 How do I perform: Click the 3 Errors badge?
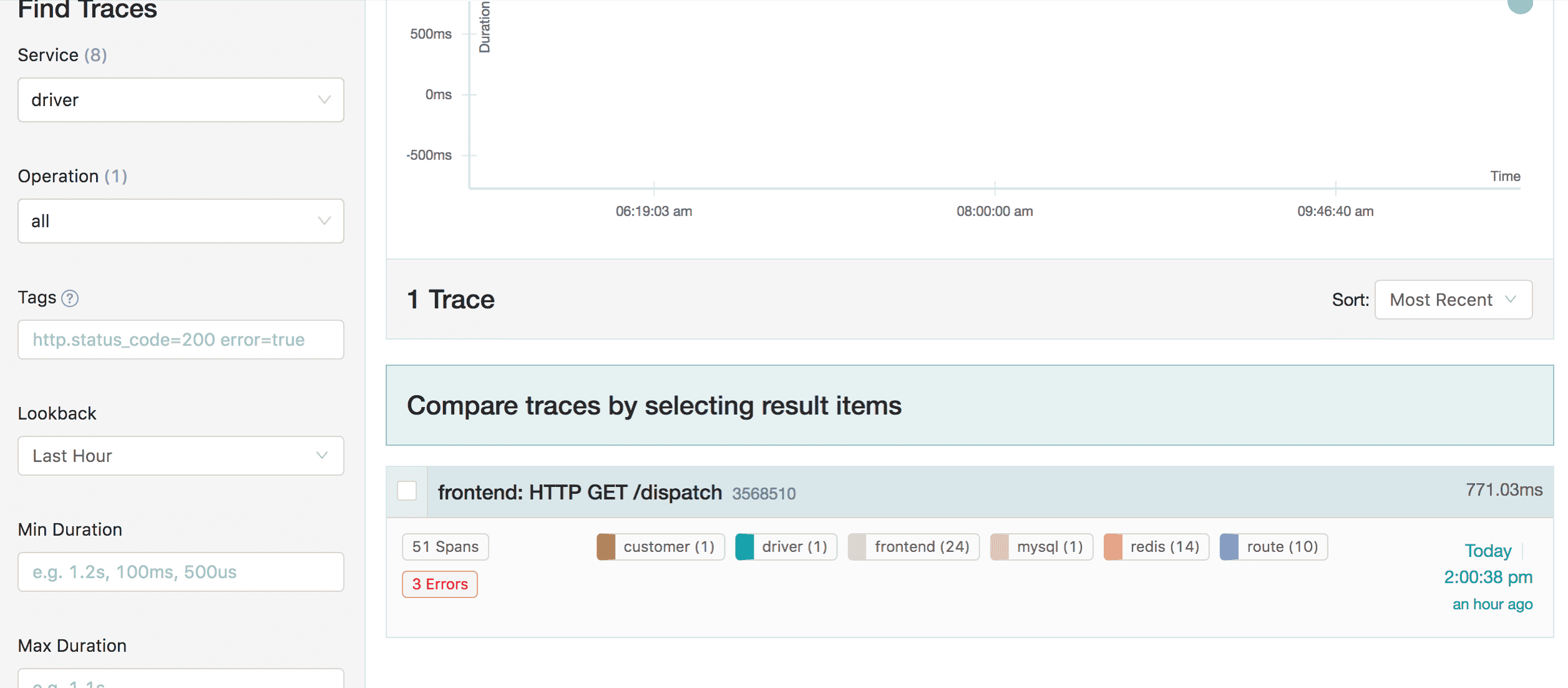(440, 584)
